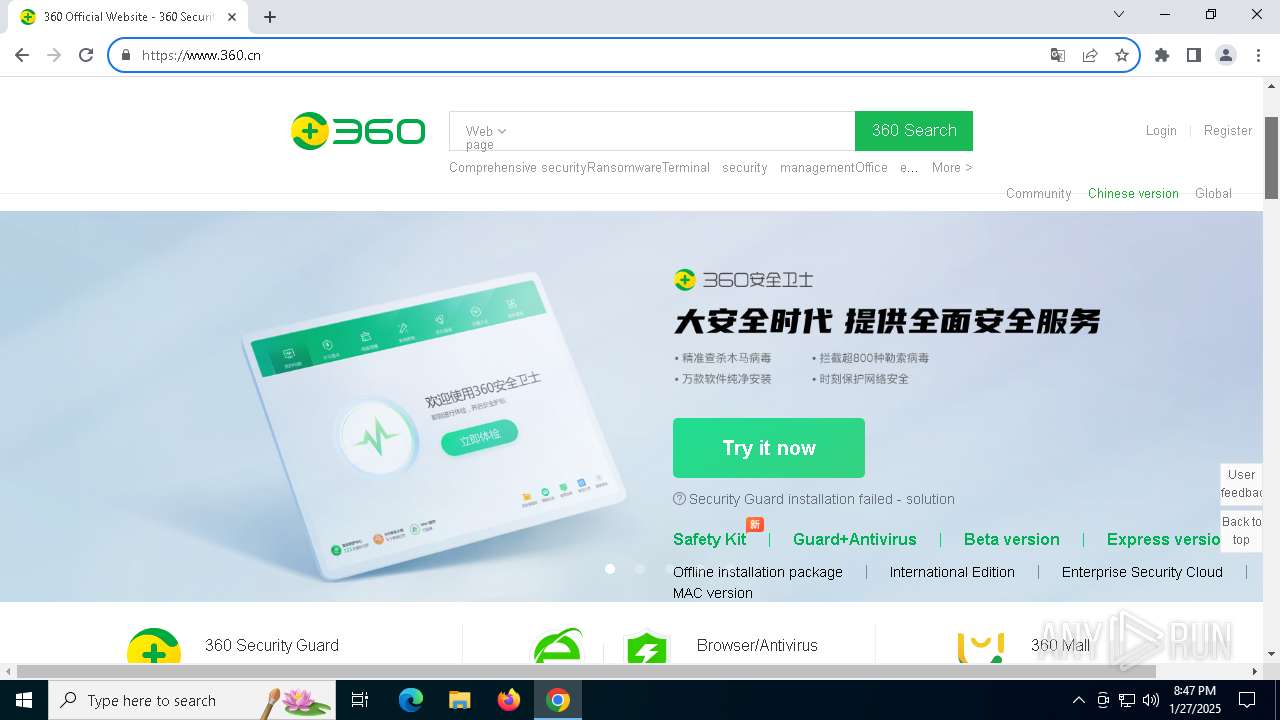The image size is (1280, 720).
Task: Open the Express version link
Action: [x=1163, y=539]
